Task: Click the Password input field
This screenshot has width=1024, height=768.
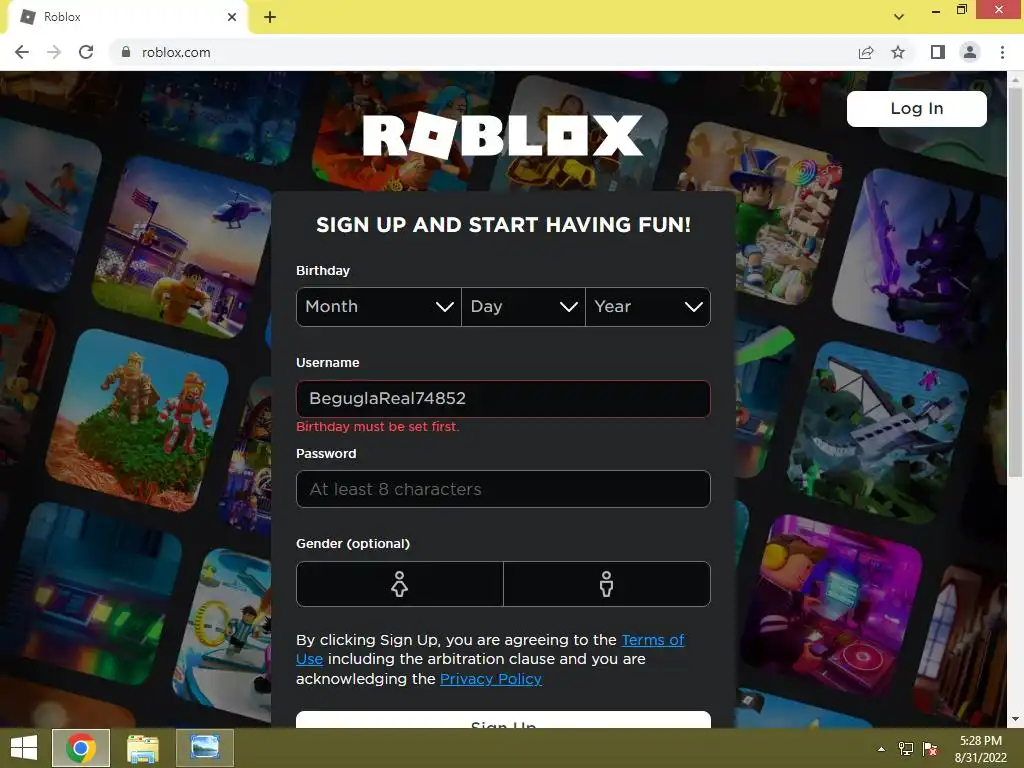Action: click(503, 489)
